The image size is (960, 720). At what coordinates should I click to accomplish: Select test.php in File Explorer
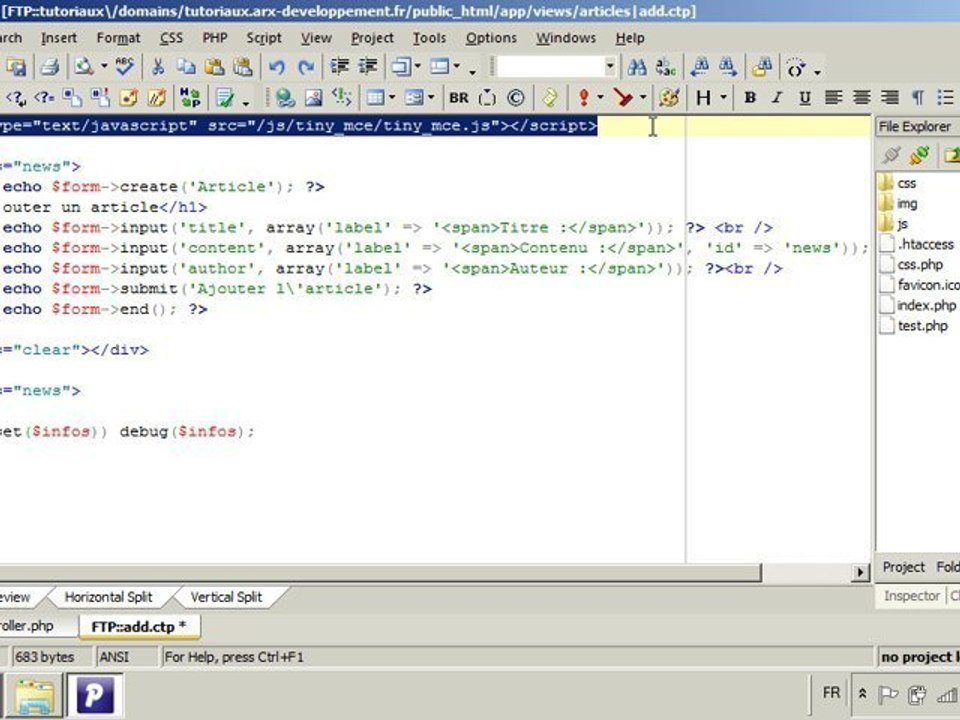click(x=914, y=326)
